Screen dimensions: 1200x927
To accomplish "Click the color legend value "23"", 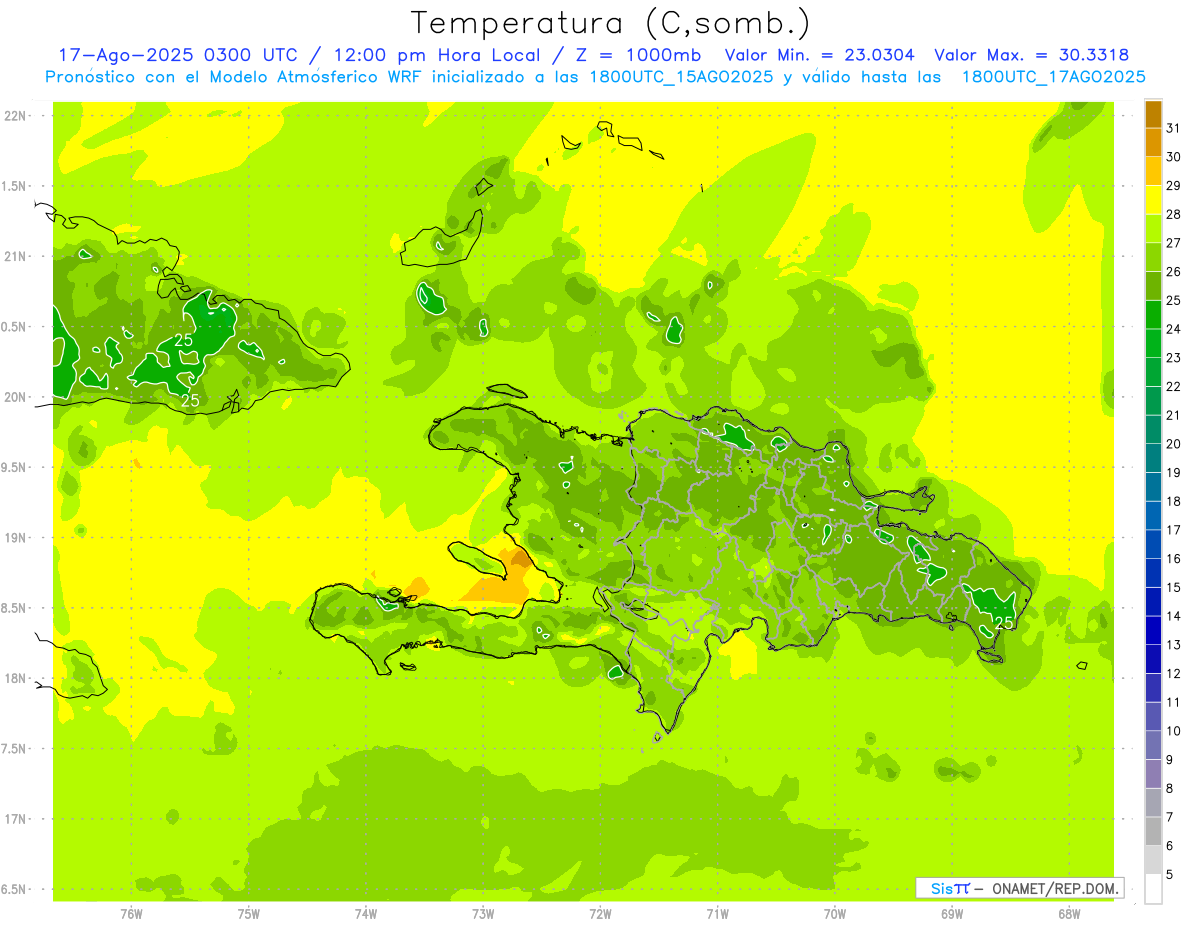I will coord(1174,358).
